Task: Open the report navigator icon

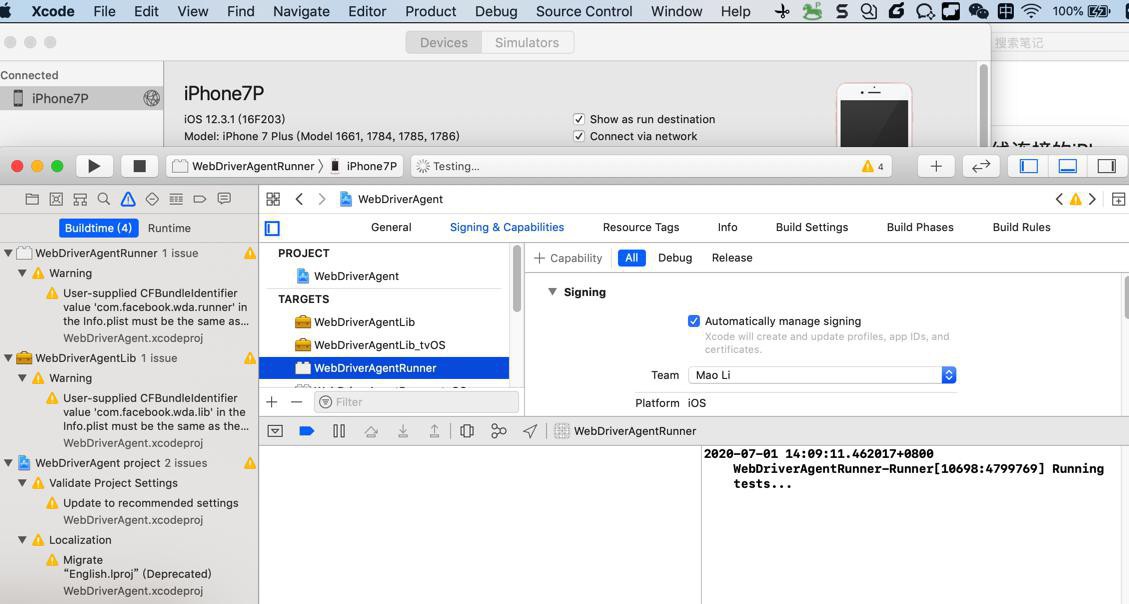Action: click(x=224, y=199)
